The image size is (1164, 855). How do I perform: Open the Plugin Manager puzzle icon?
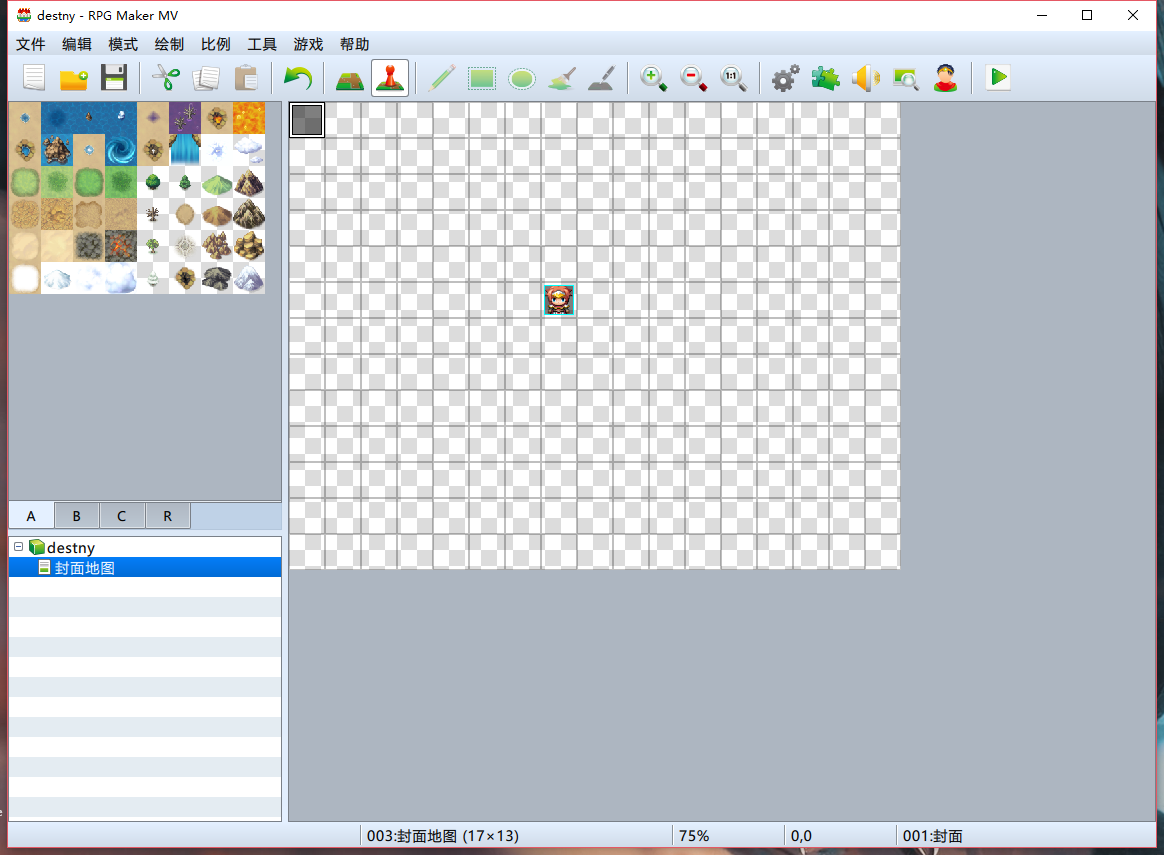[x=825, y=78]
